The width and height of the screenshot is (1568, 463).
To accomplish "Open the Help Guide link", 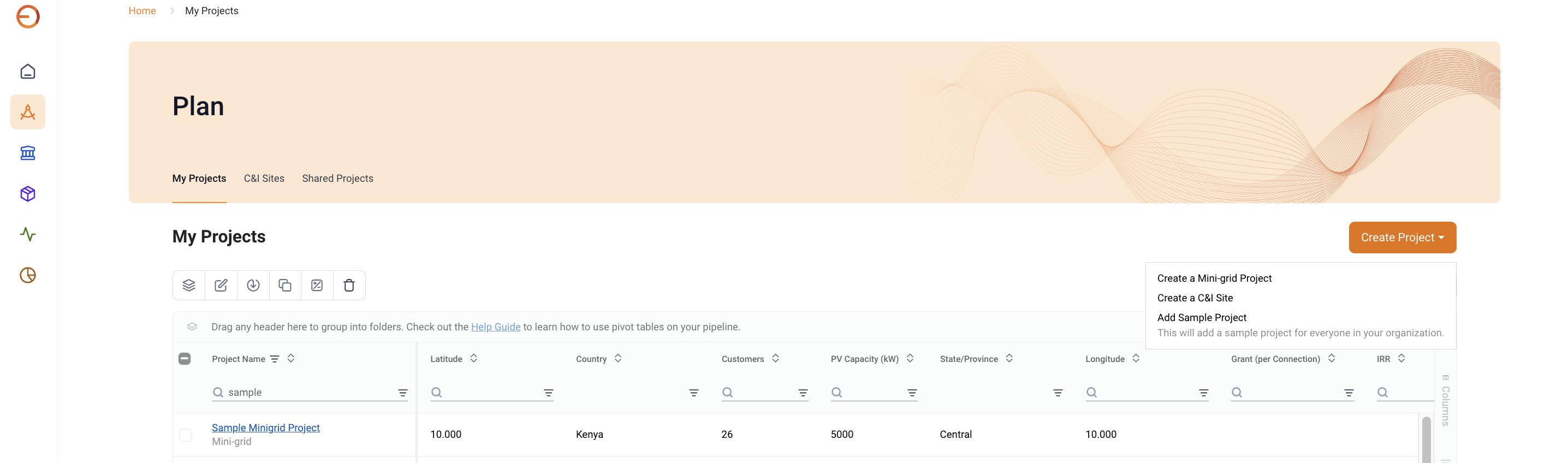I will 496,327.
